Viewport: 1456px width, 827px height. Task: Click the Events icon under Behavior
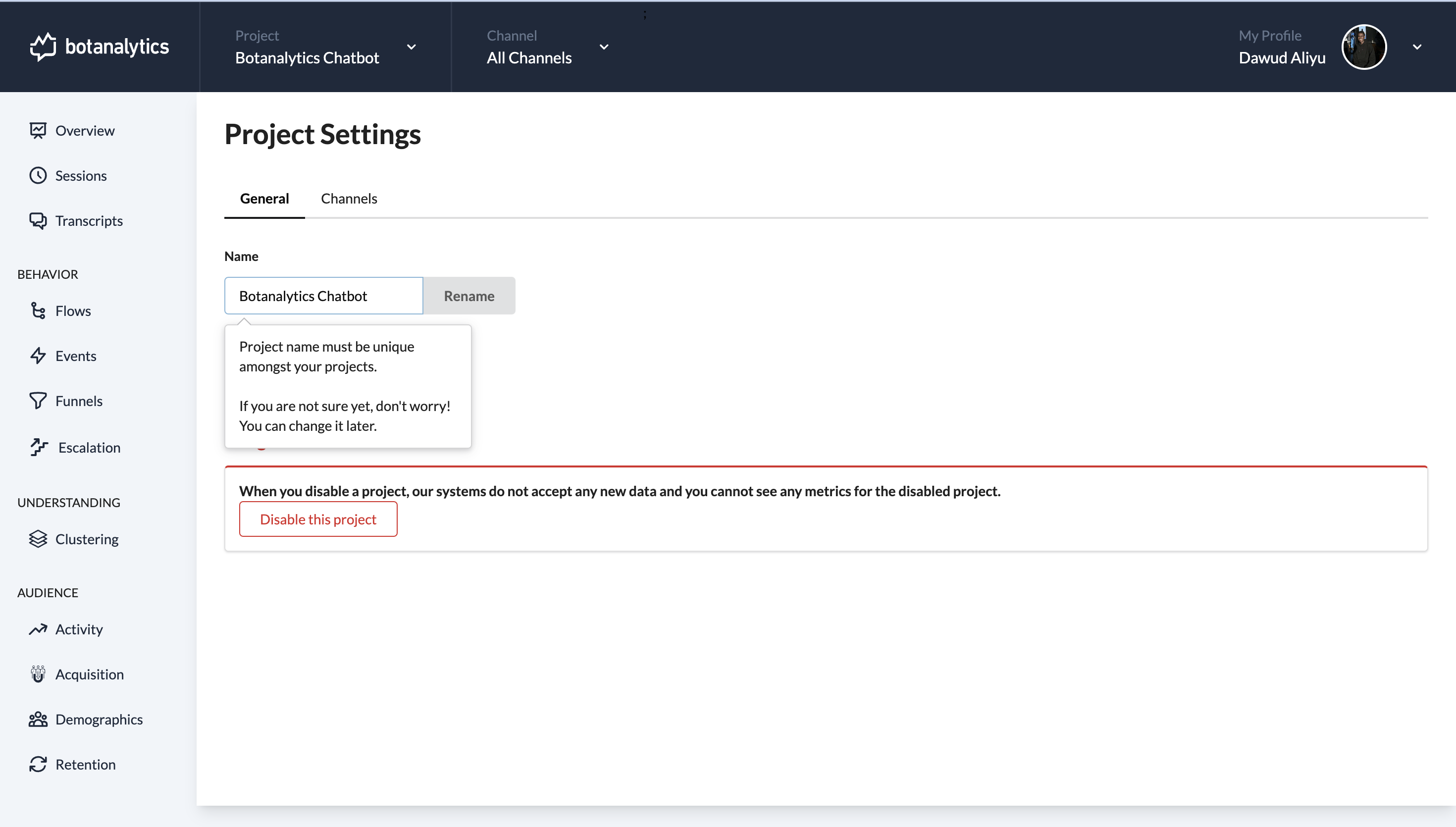[38, 356]
